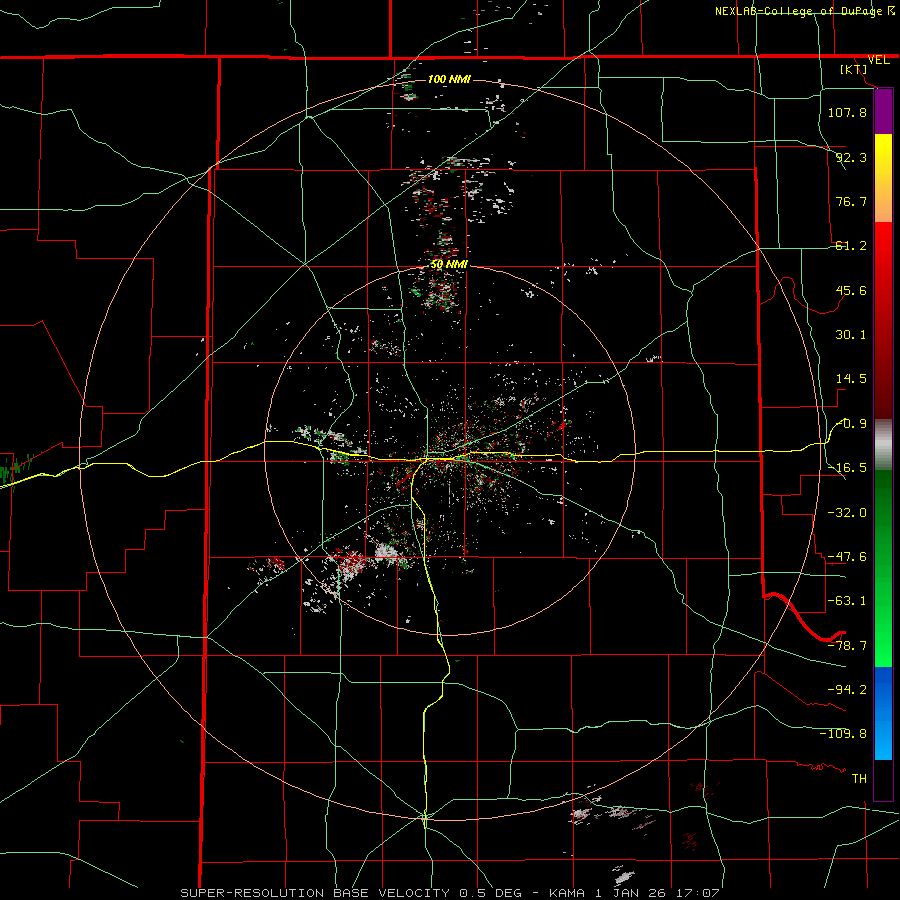Click the red segment of velocity color bar
Image resolution: width=900 pixels, height=900 pixels.
[x=883, y=320]
